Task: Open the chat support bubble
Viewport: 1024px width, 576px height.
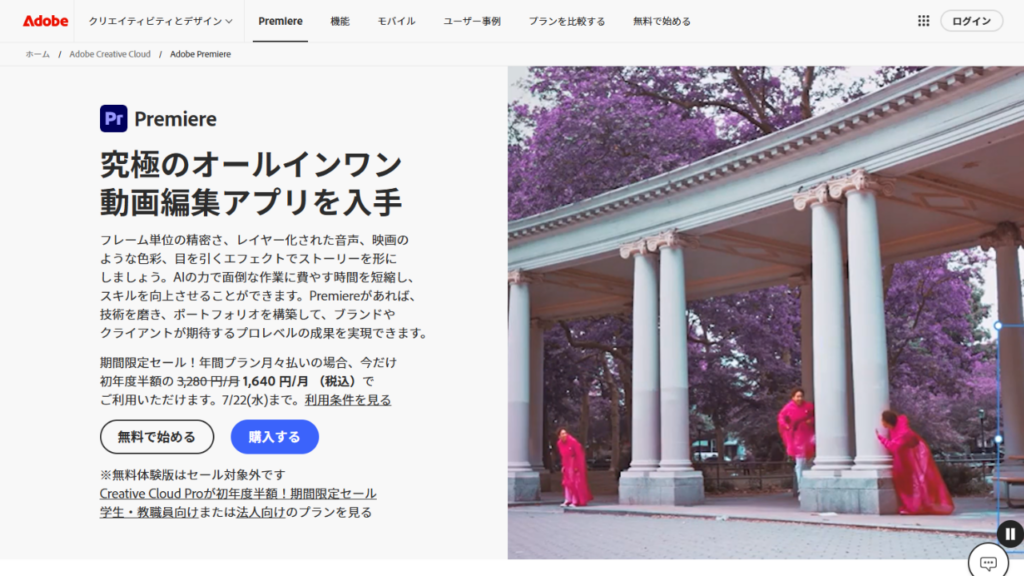Action: 988,562
